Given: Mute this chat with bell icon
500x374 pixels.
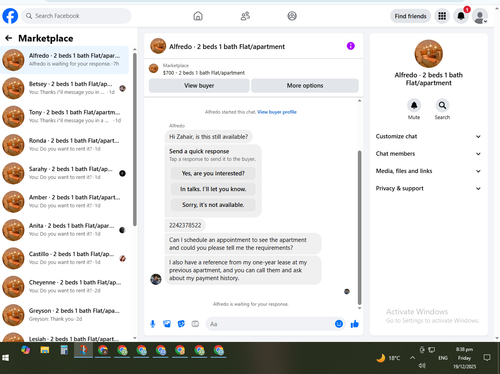Looking at the screenshot, I should pyautogui.click(x=414, y=105).
